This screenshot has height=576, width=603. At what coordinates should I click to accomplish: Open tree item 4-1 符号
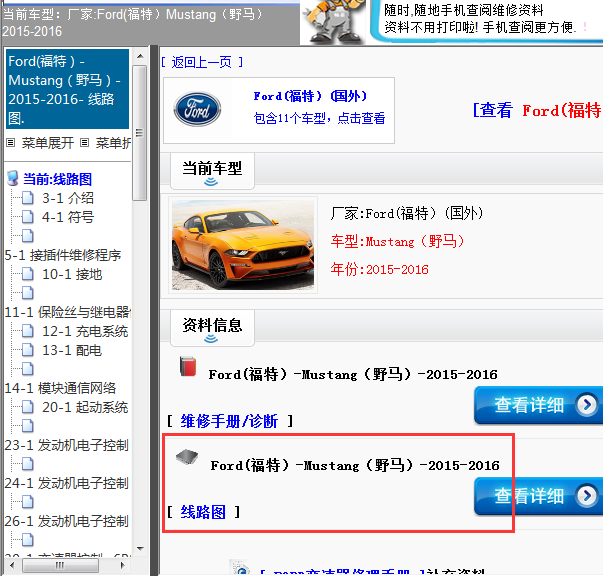click(68, 217)
